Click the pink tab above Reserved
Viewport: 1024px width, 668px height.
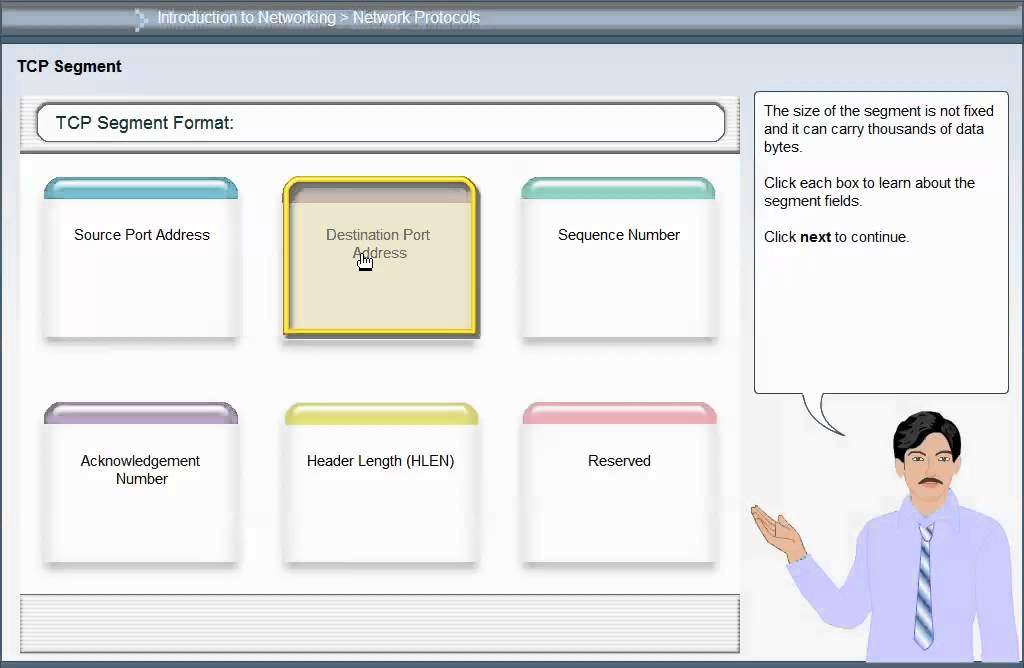[x=619, y=413]
